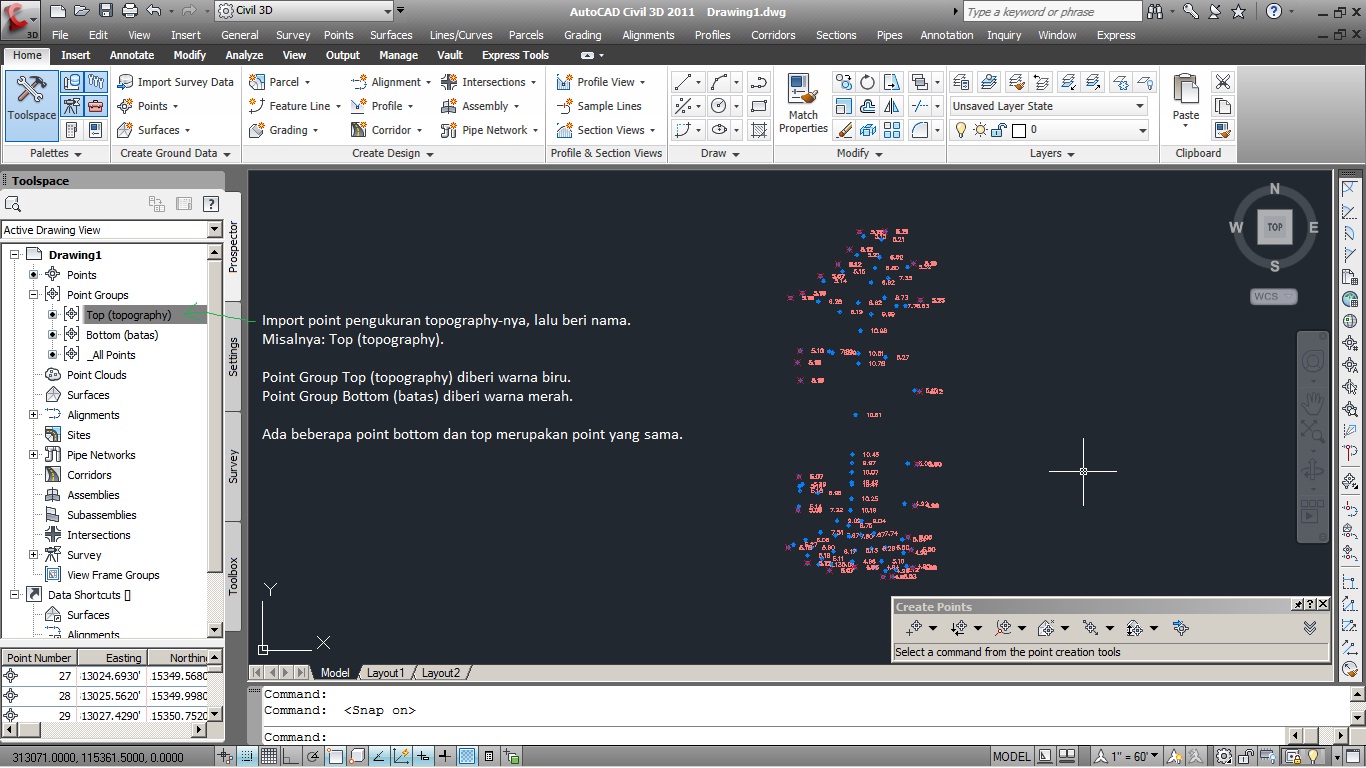1366x768 pixels.
Task: Select the Bottom (batas) point group
Action: pos(122,335)
